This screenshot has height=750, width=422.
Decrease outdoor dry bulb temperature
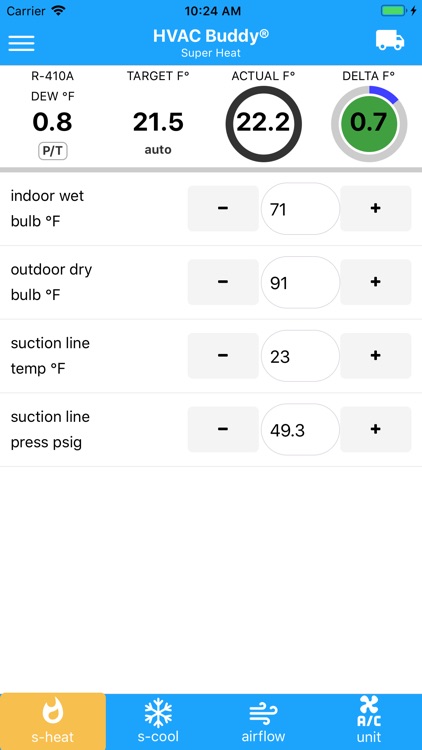tap(223, 282)
